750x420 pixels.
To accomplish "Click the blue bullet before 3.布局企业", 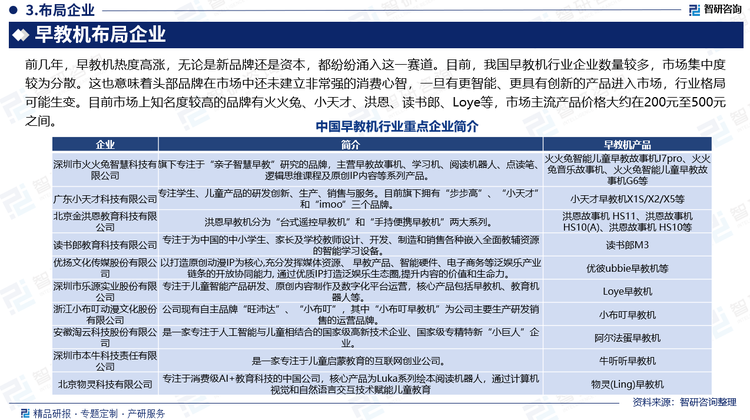I will [x=14, y=10].
